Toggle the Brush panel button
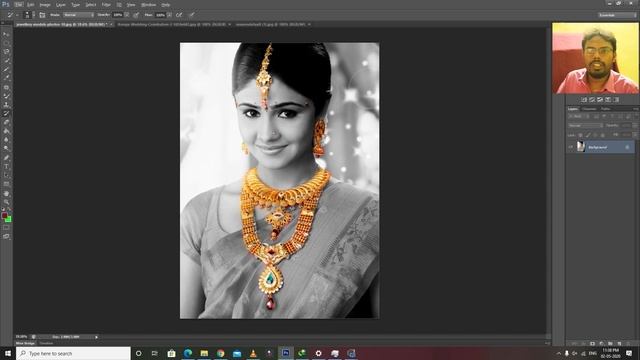Viewport: 640px width, 360px height. pos(42,15)
